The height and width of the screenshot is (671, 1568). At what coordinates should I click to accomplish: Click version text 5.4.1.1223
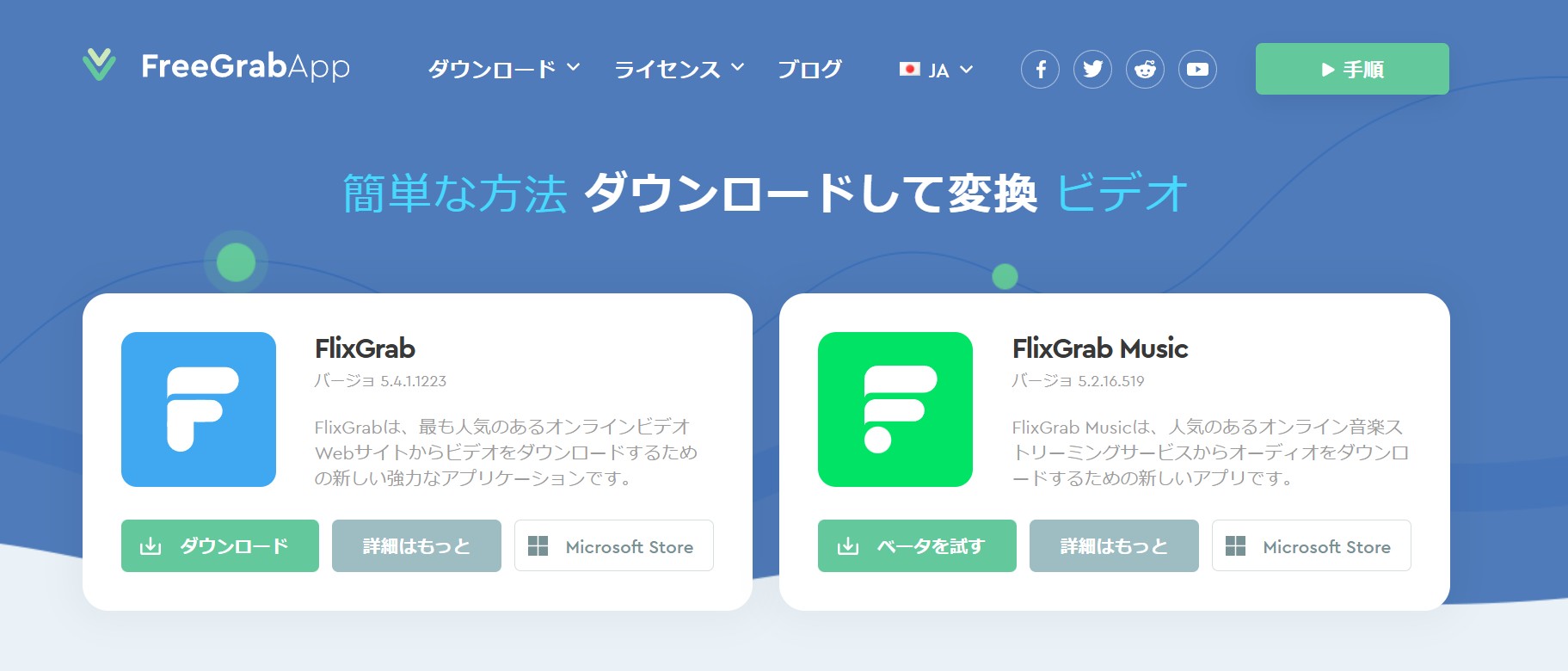413,381
